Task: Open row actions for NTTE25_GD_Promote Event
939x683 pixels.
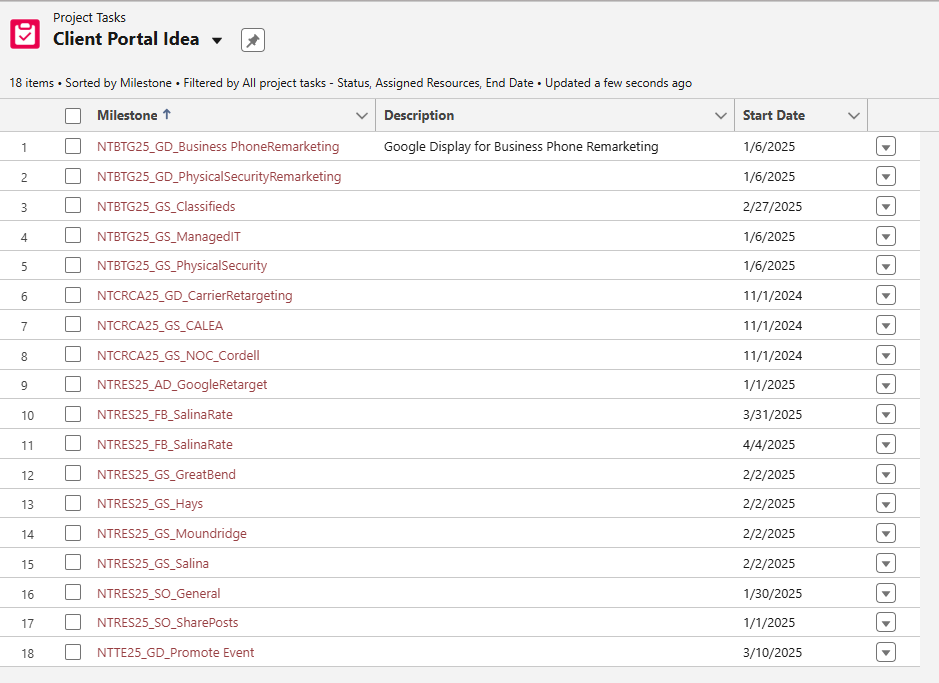Action: coord(886,652)
